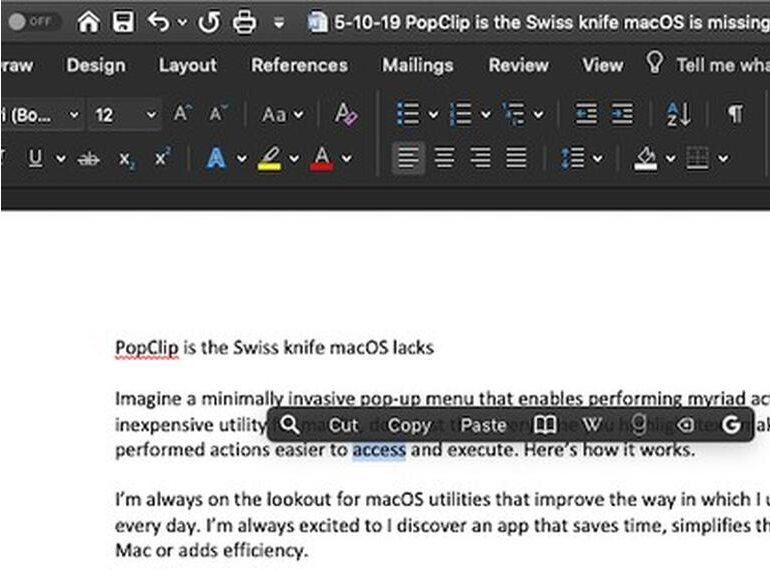Open bullet library dropdown arrow
The height and width of the screenshot is (570, 770).
tap(433, 115)
